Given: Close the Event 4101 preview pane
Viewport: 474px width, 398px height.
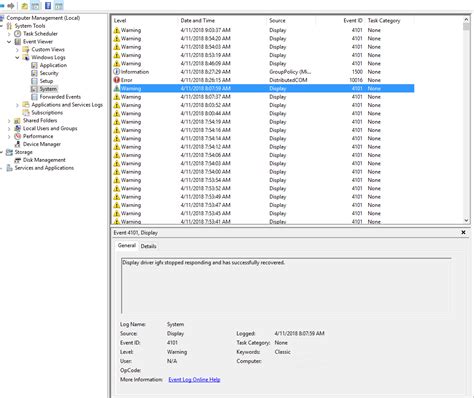Looking at the screenshot, I should (463, 233).
